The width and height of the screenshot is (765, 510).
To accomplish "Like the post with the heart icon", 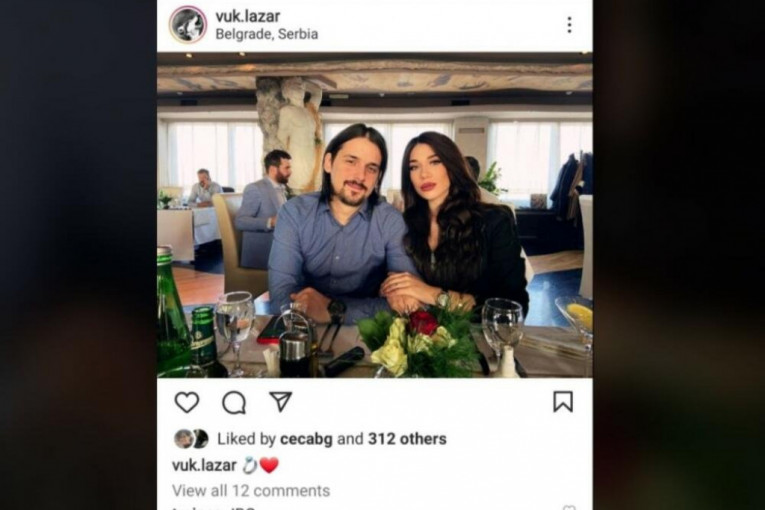I will [187, 403].
